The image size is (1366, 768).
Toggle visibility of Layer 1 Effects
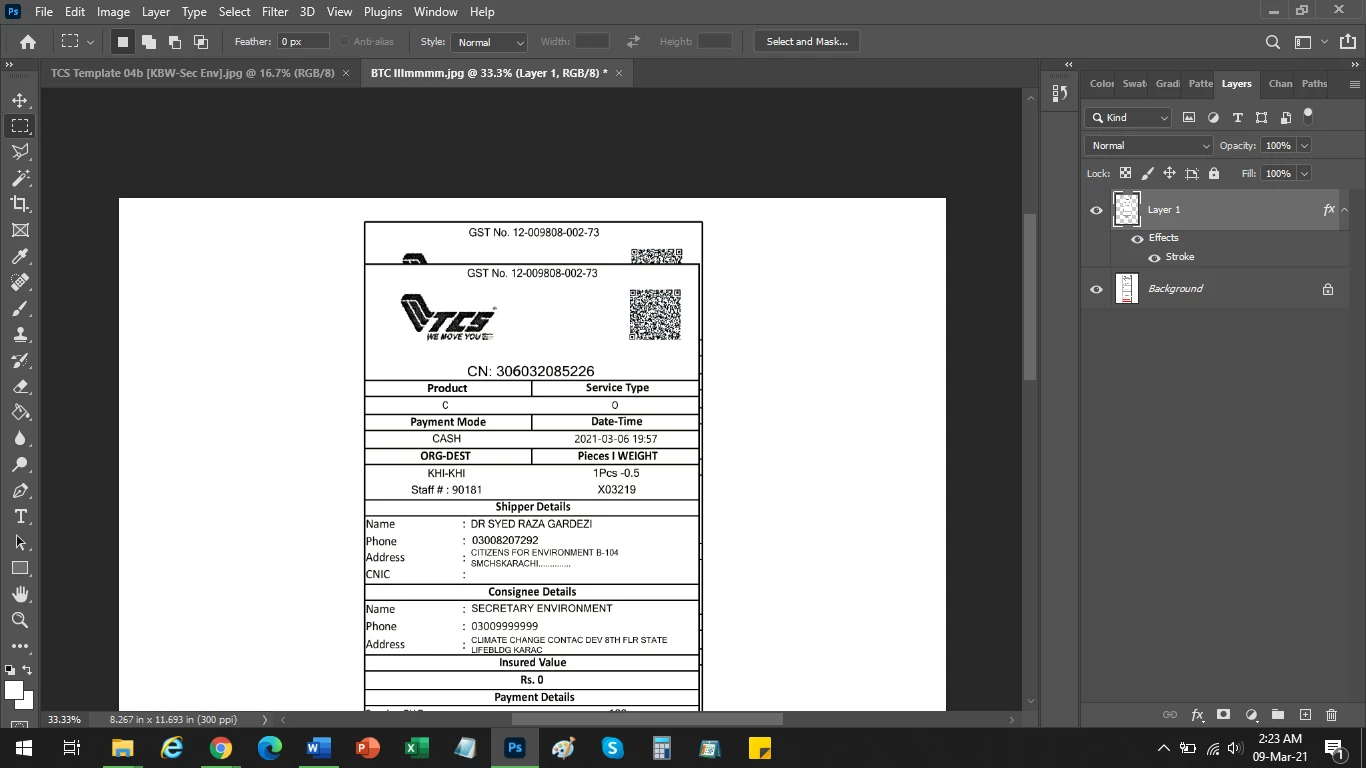tap(1137, 239)
